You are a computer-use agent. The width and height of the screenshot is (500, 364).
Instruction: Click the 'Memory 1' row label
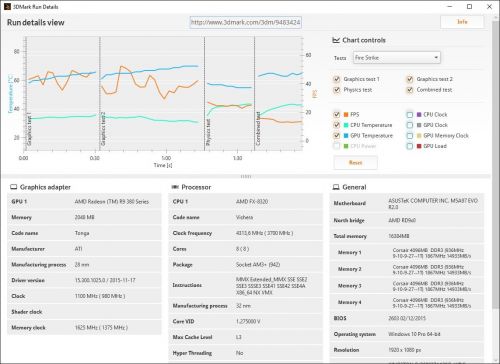coord(350,253)
